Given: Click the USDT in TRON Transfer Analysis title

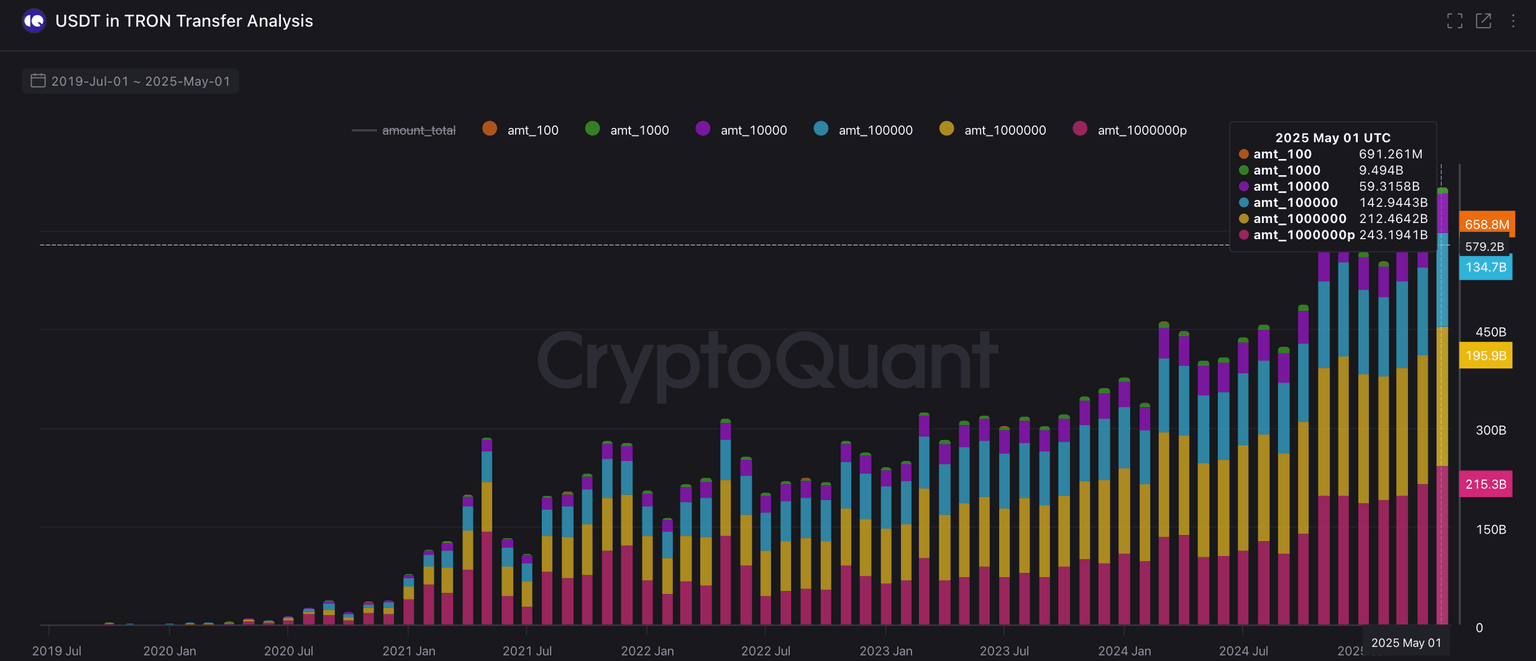Looking at the screenshot, I should click(x=184, y=21).
